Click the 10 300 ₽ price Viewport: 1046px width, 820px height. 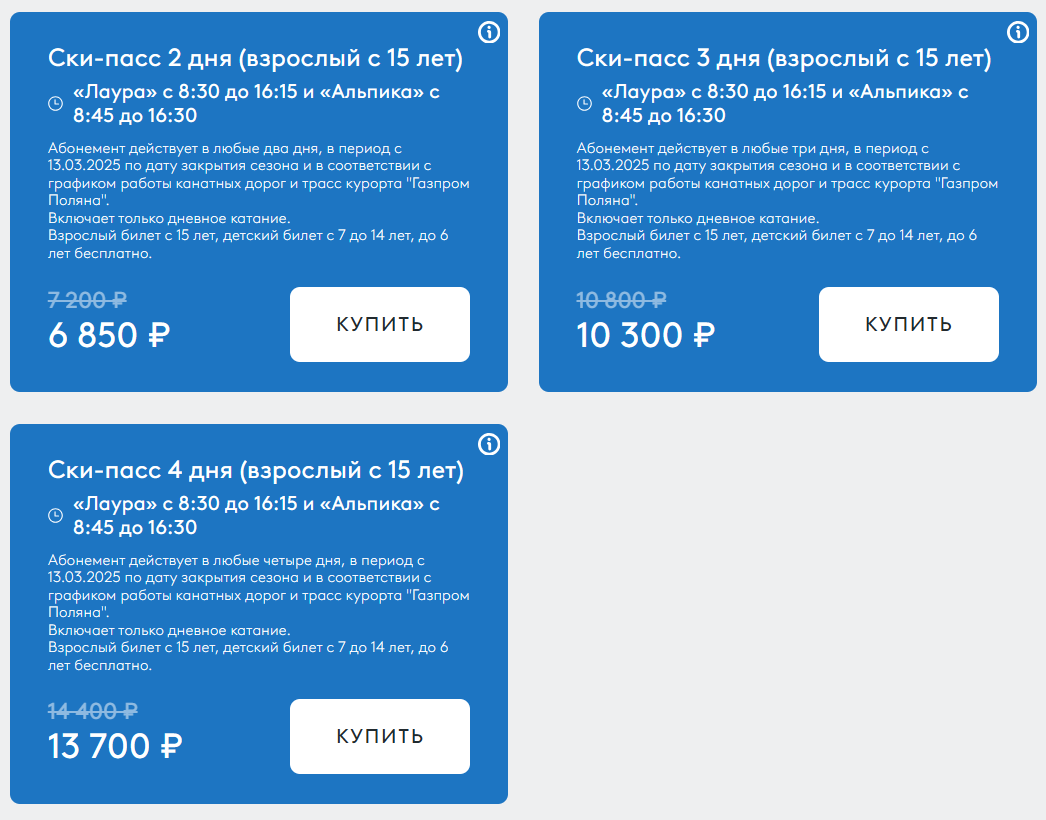click(646, 335)
